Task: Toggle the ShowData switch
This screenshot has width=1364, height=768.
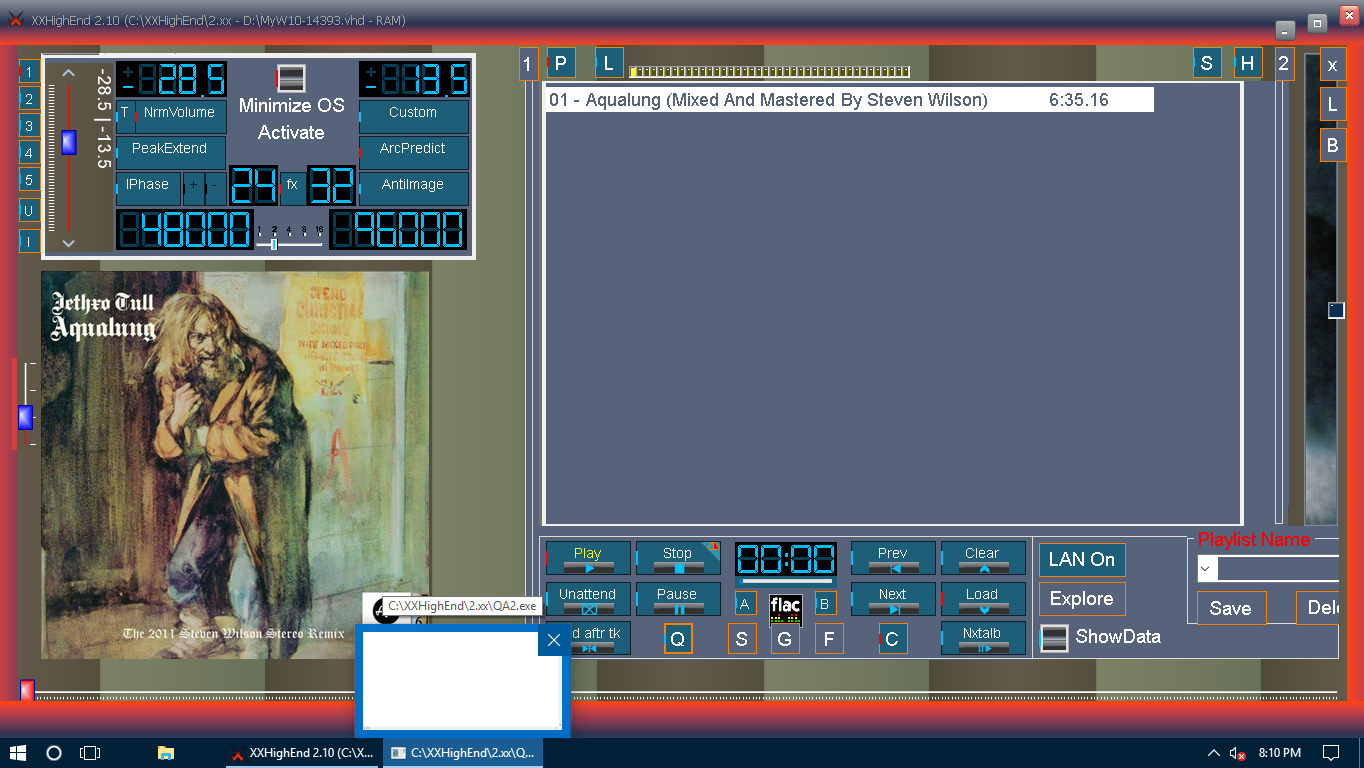Action: click(x=1054, y=638)
